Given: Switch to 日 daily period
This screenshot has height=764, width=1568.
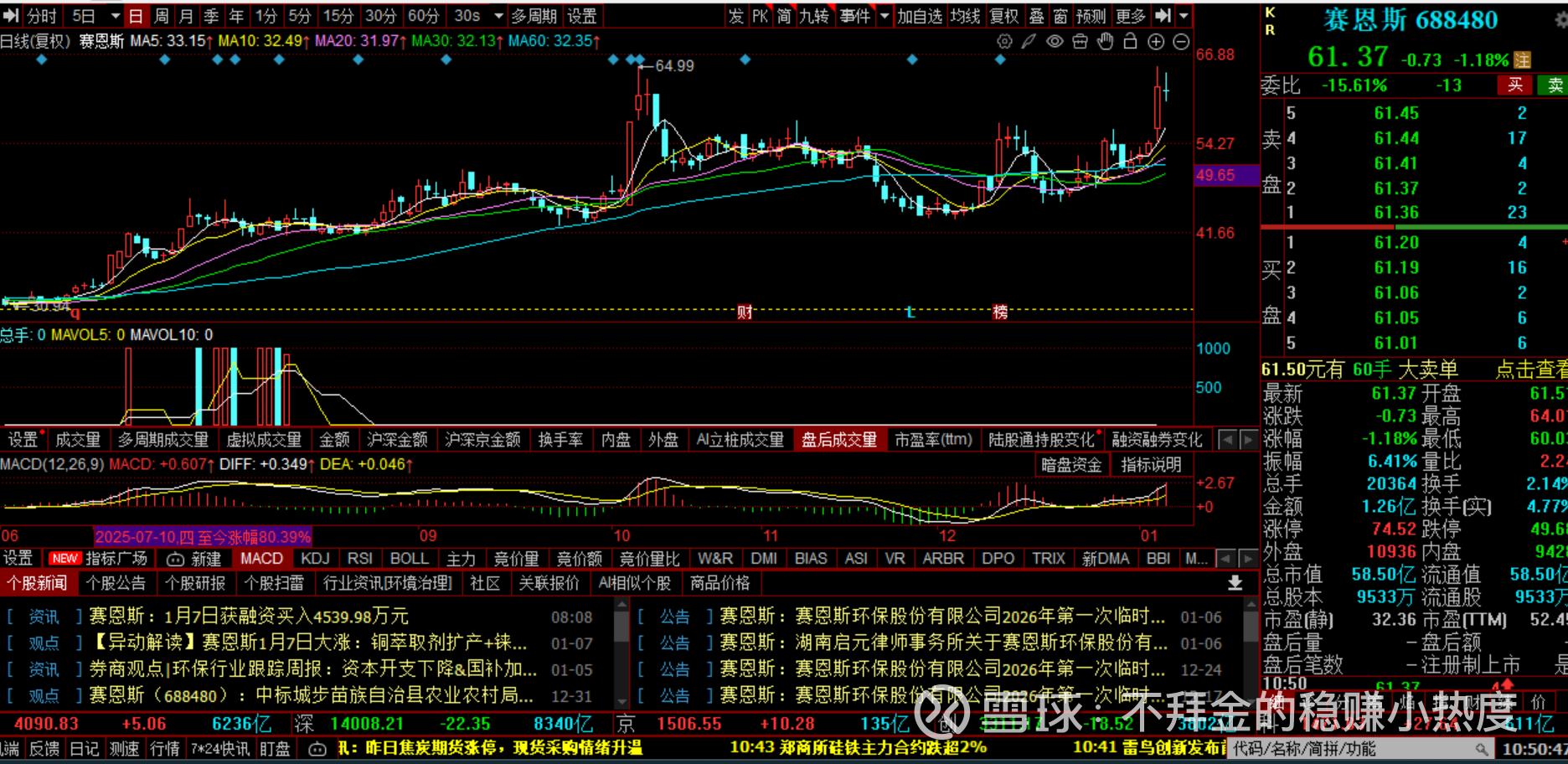Looking at the screenshot, I should (x=136, y=16).
